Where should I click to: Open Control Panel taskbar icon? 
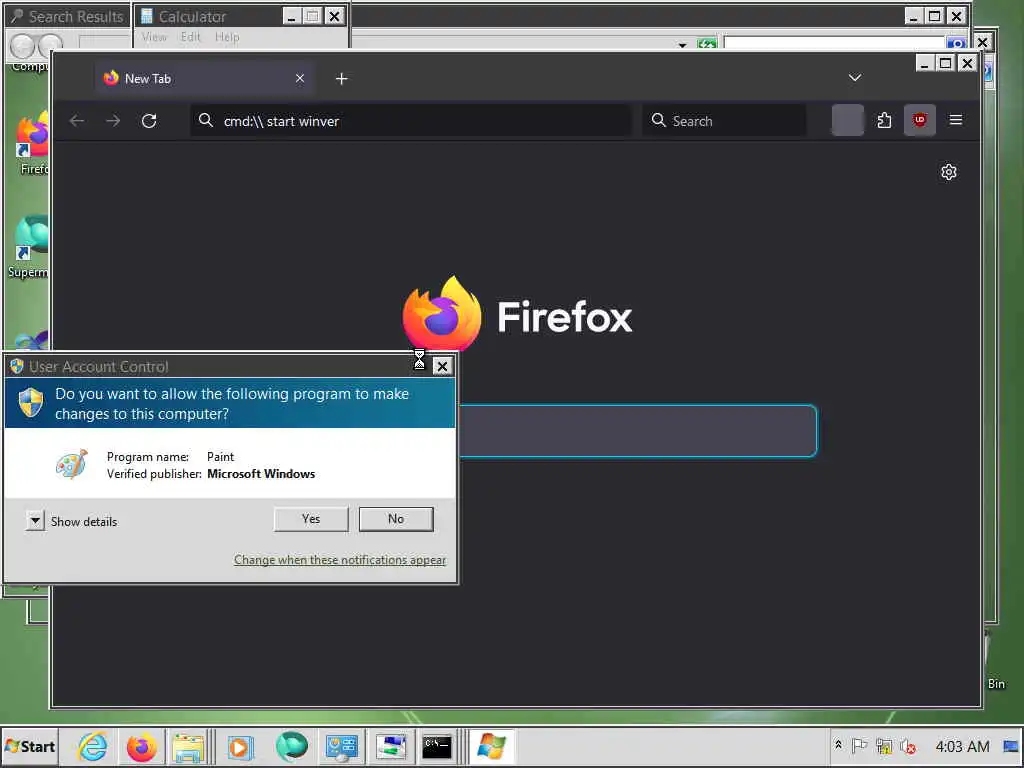point(342,746)
